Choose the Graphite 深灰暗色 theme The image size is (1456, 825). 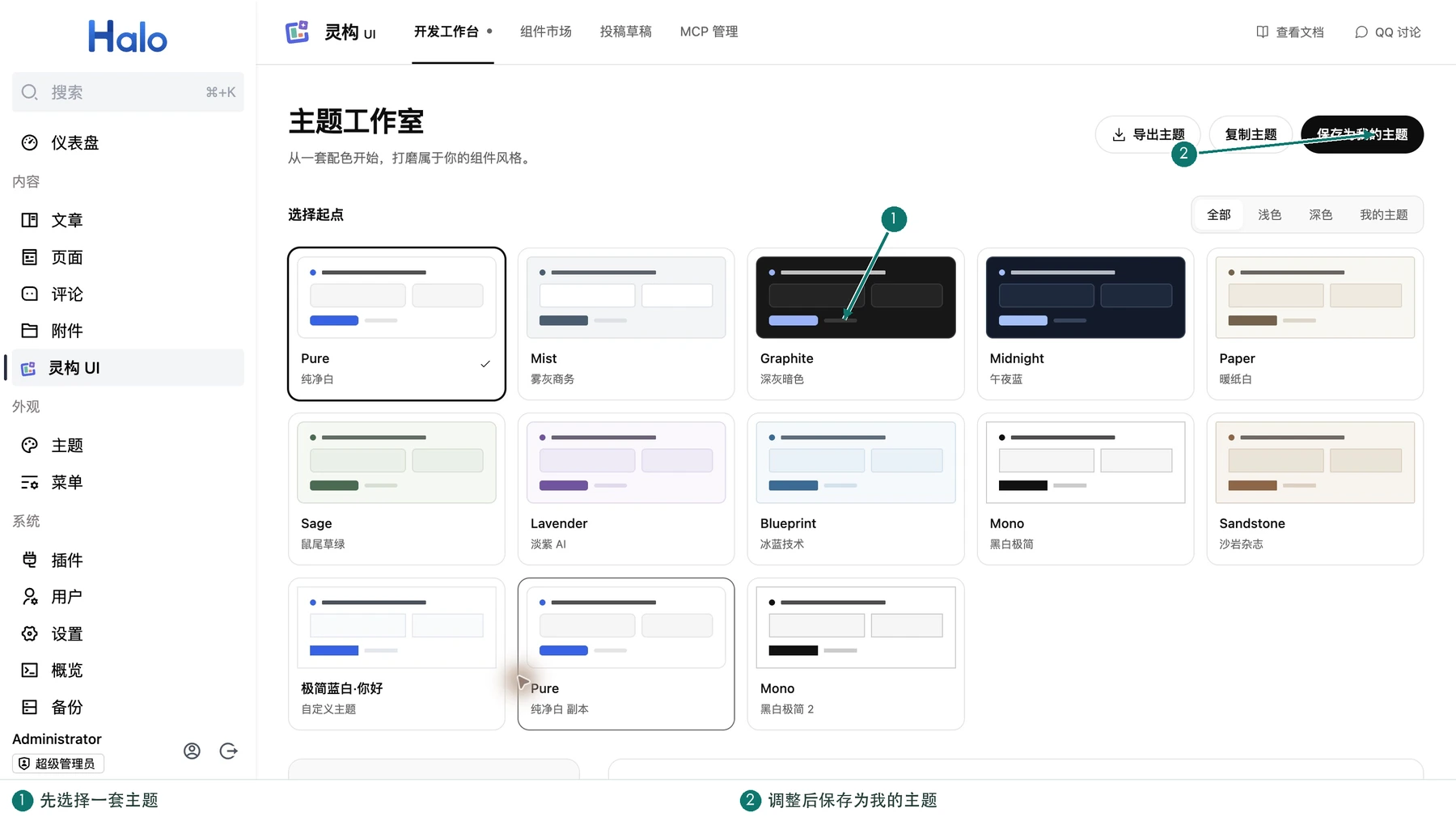pyautogui.click(x=856, y=324)
